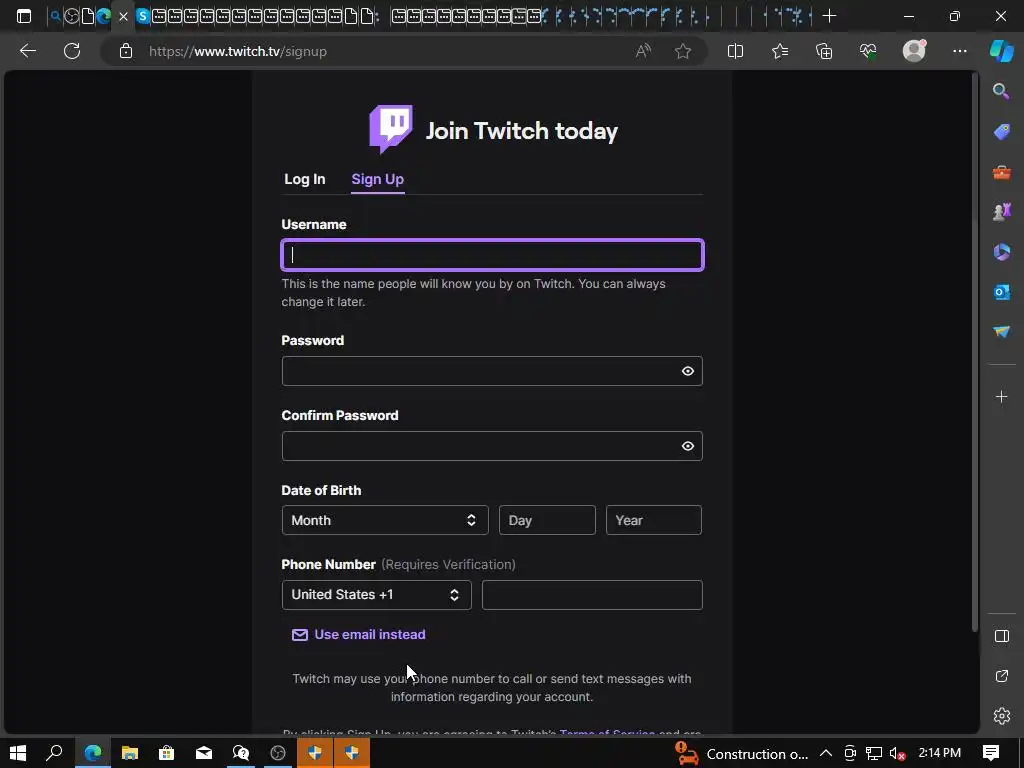Open the notification center

click(991, 753)
